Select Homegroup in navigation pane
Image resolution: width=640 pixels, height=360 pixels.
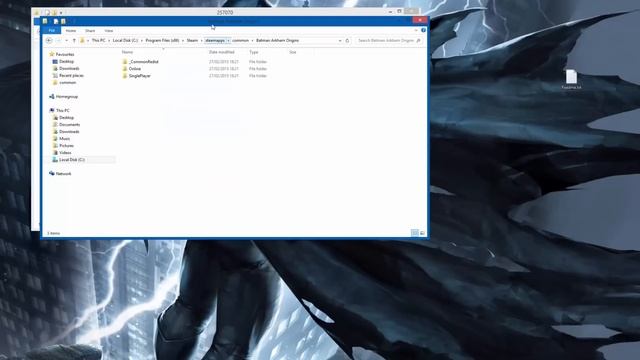click(67, 96)
